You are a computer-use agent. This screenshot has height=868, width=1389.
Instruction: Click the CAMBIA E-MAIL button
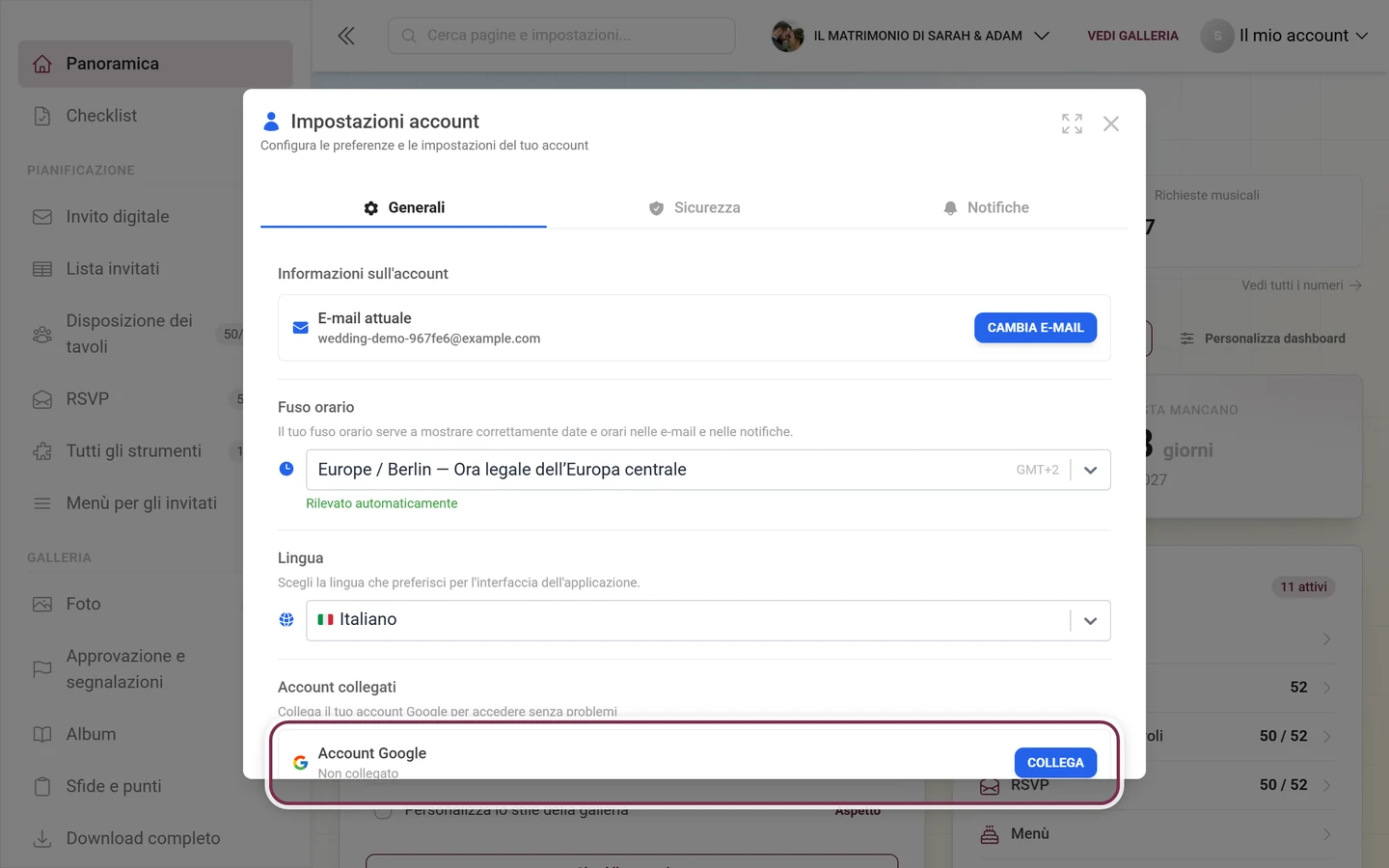point(1035,328)
